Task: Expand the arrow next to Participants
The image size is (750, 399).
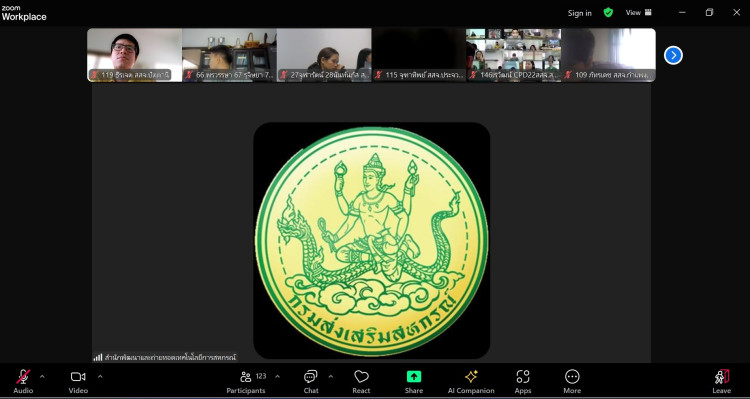Action: 277,377
